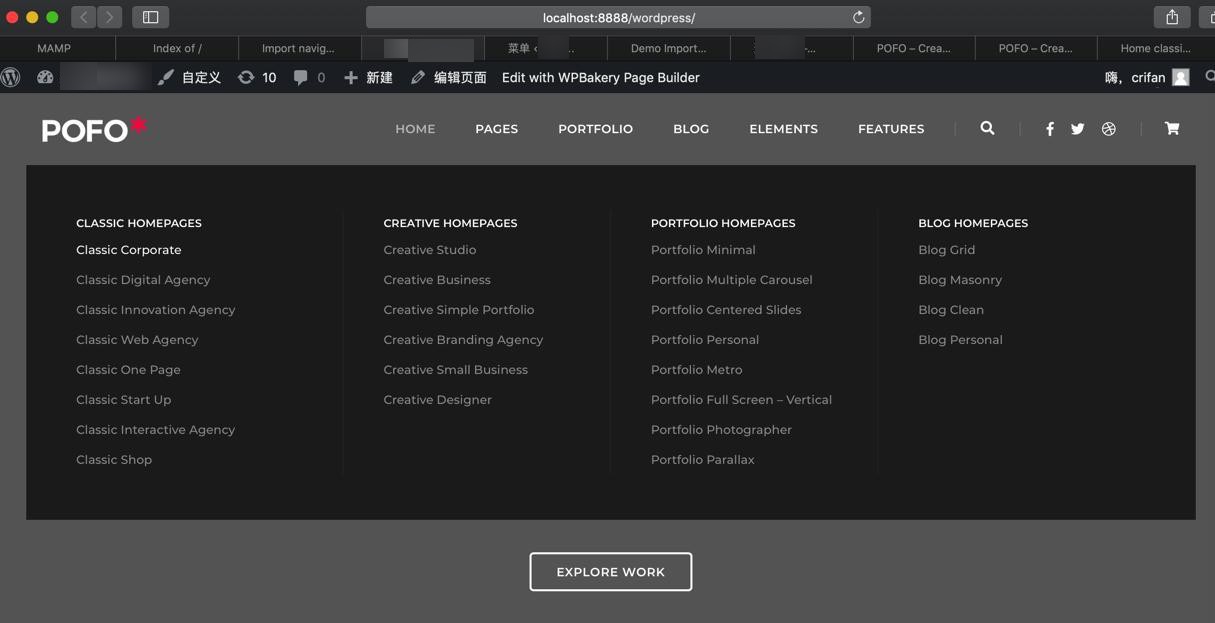Switch to the Index of / tab
The height and width of the screenshot is (623, 1215).
(177, 48)
